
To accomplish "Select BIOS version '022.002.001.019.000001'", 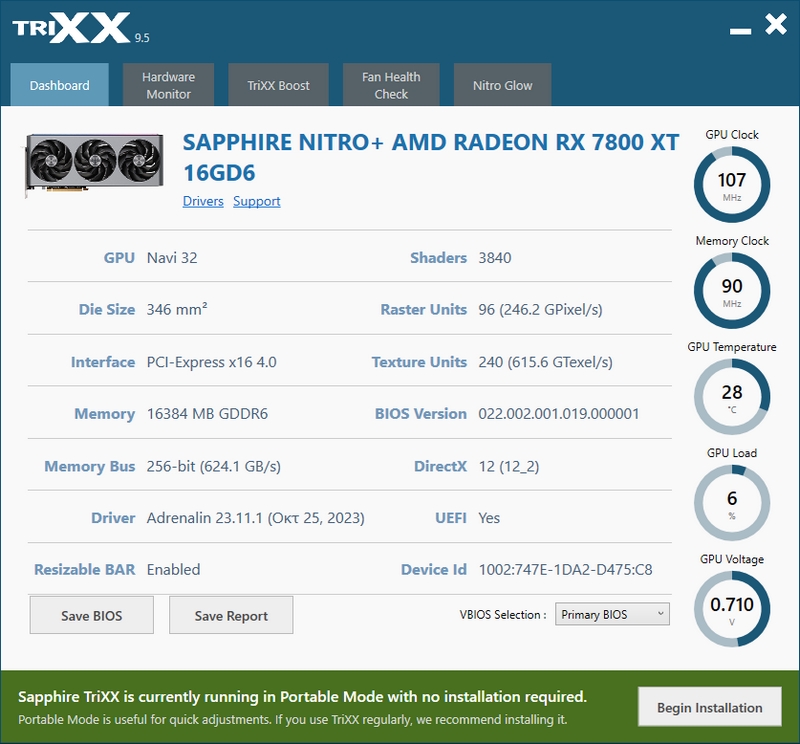I will 559,413.
